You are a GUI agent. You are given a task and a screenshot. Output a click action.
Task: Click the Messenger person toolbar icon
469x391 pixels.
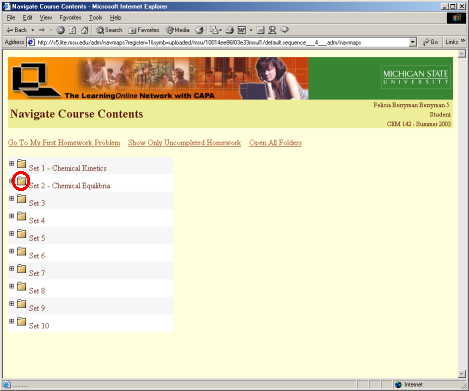click(x=272, y=30)
